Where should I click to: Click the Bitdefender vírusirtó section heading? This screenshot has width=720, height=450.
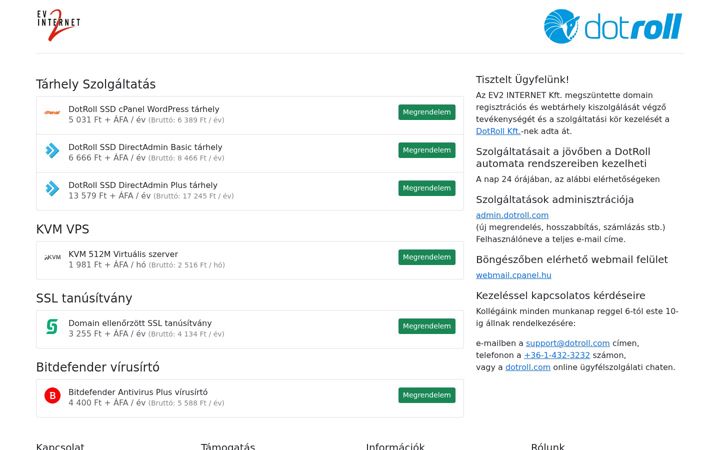98,367
